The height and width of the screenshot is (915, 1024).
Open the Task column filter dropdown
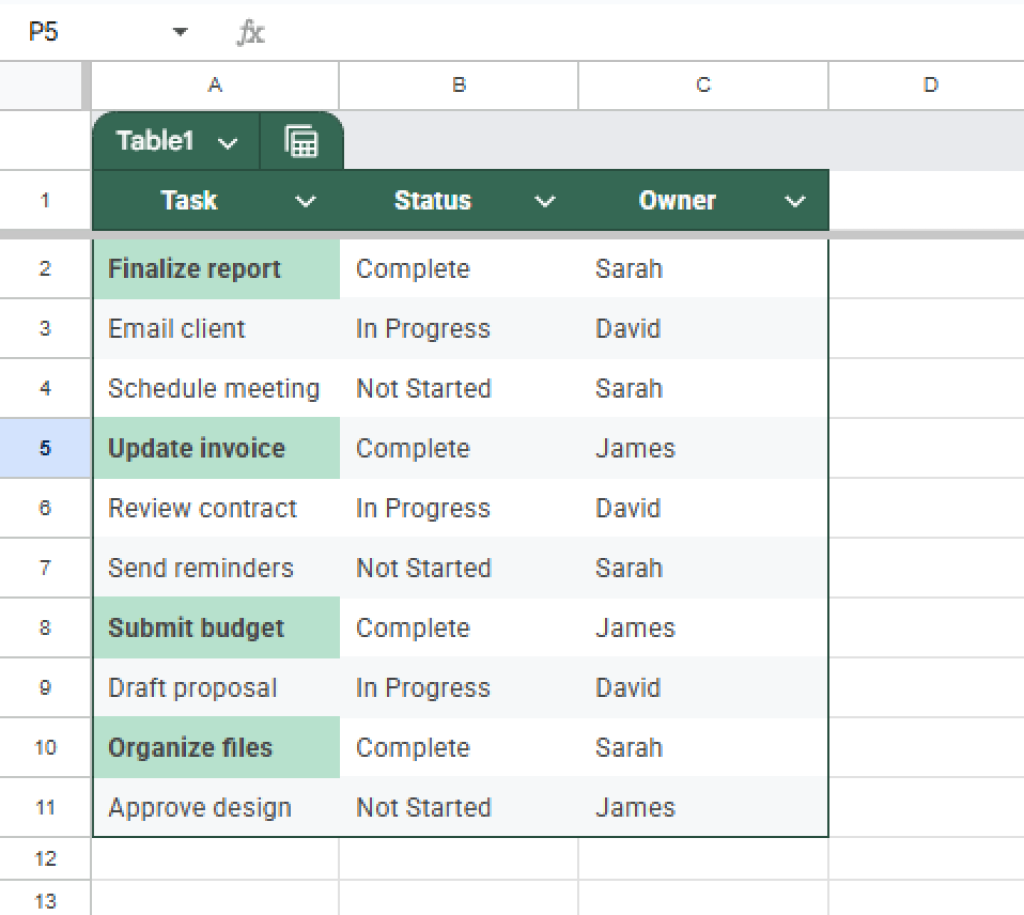[x=305, y=200]
